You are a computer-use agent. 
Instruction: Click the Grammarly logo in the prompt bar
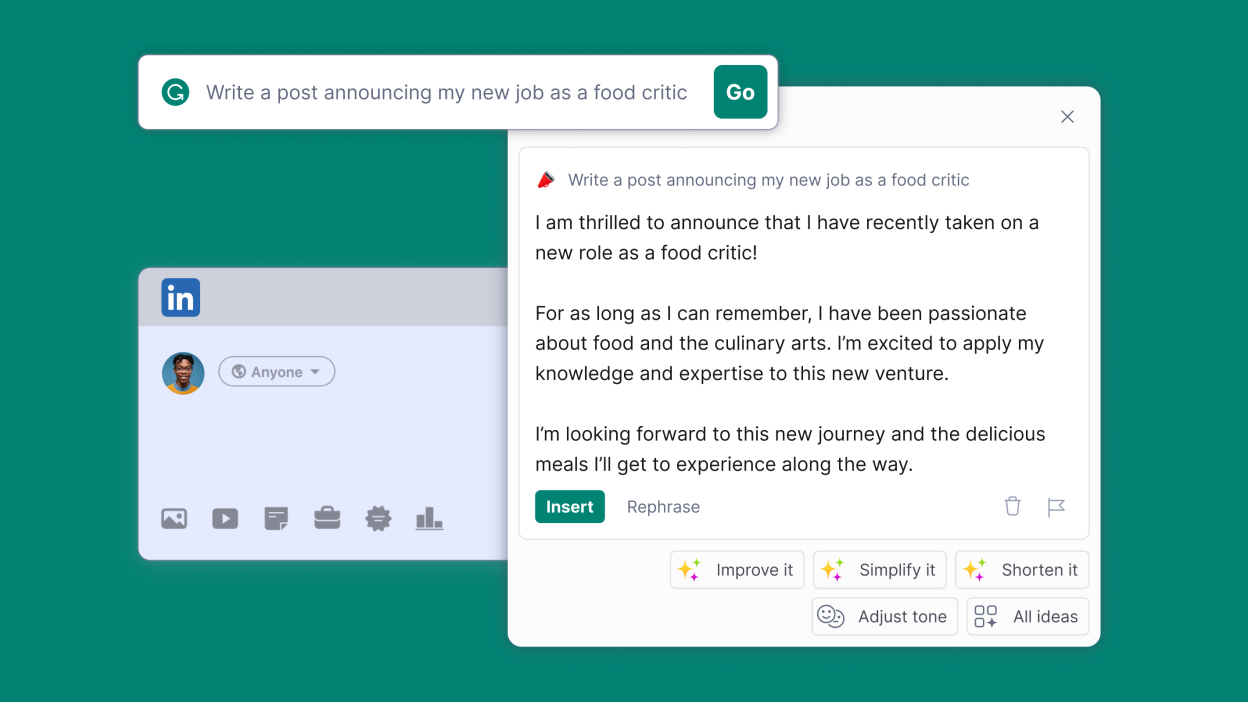click(x=175, y=92)
